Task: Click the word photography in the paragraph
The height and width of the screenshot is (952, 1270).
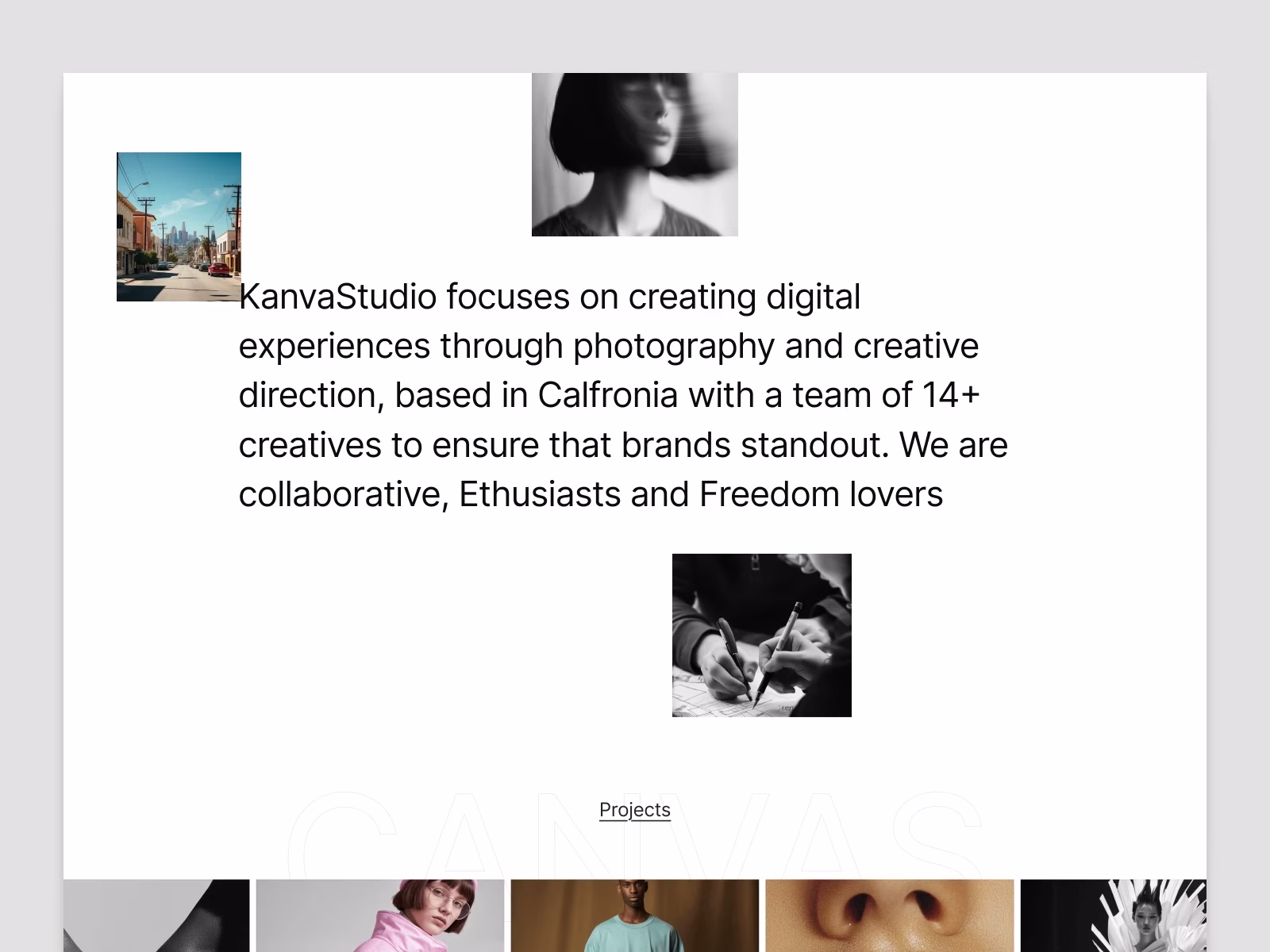Action: point(674,347)
